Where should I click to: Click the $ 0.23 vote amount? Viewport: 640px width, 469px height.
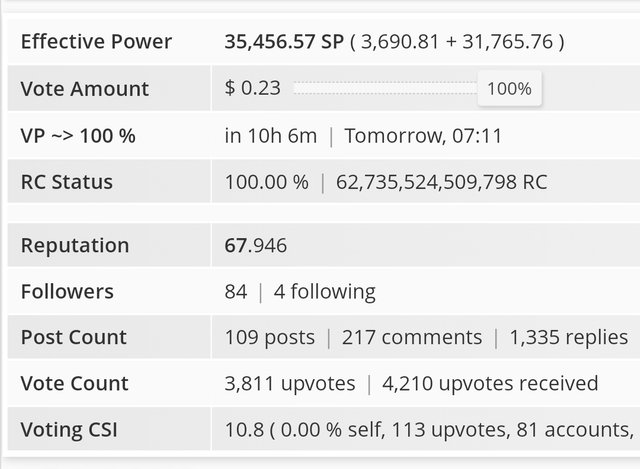(x=253, y=88)
